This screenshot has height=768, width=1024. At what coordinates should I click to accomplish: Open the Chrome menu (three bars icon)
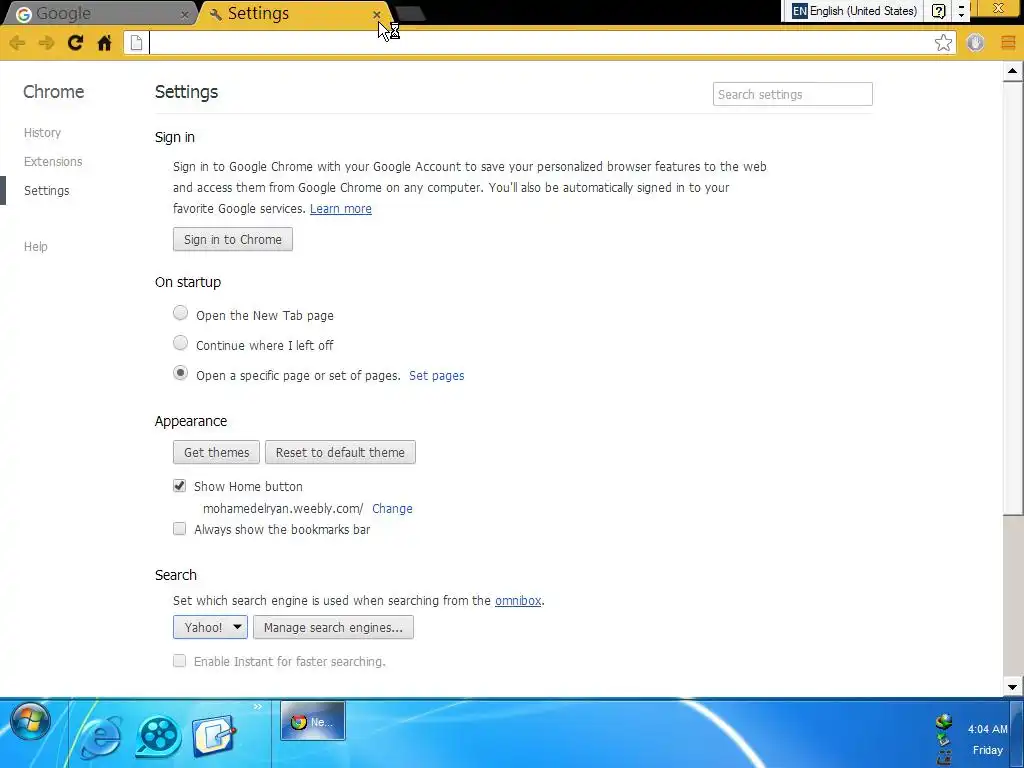pos(1008,43)
